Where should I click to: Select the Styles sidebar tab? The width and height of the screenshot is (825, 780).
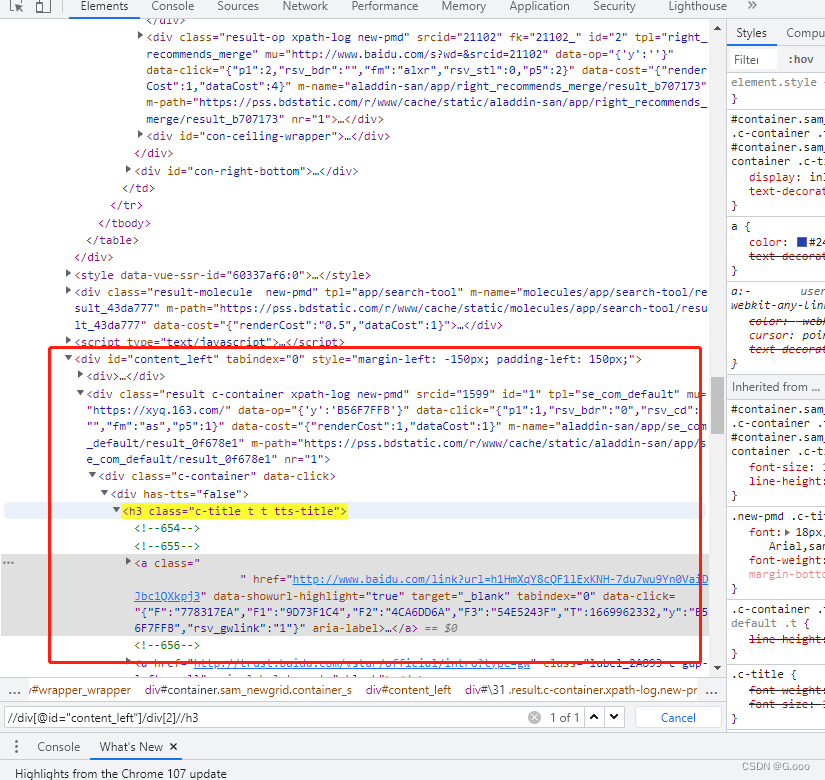(751, 33)
